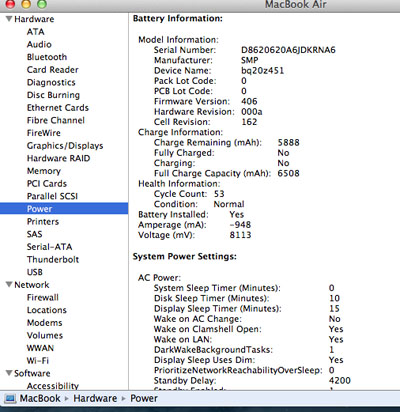Click the Firmware Version value 406
The height and width of the screenshot is (412, 400).
249,101
